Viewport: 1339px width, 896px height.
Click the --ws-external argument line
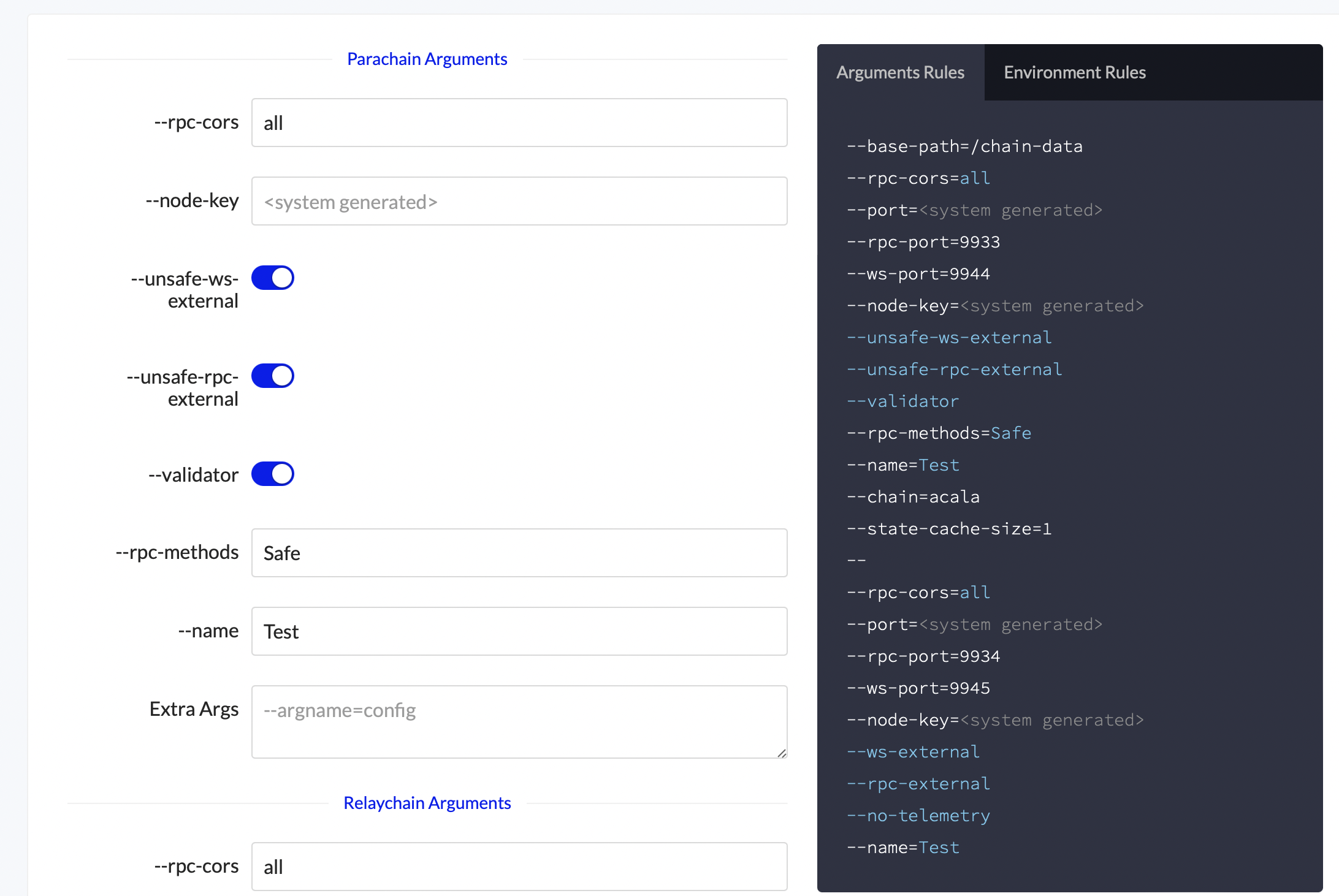pyautogui.click(x=913, y=752)
